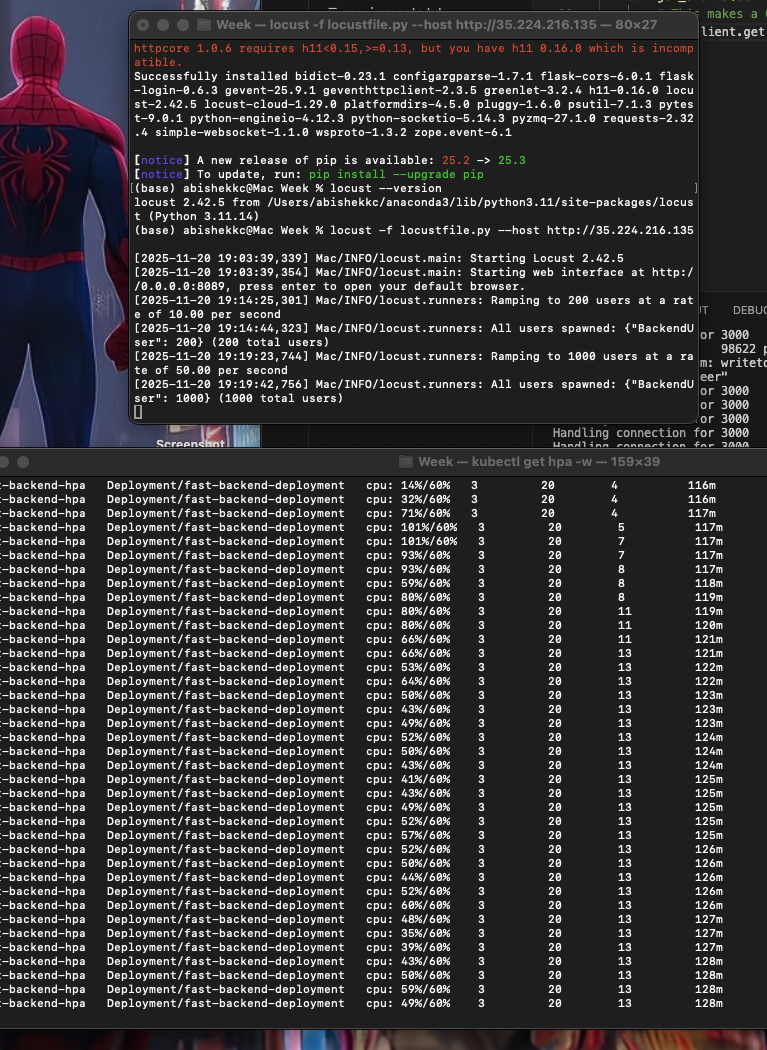Viewport: 767px width, 1050px height.
Task: Click the 'Starting web interface' log line
Action: click(x=414, y=279)
